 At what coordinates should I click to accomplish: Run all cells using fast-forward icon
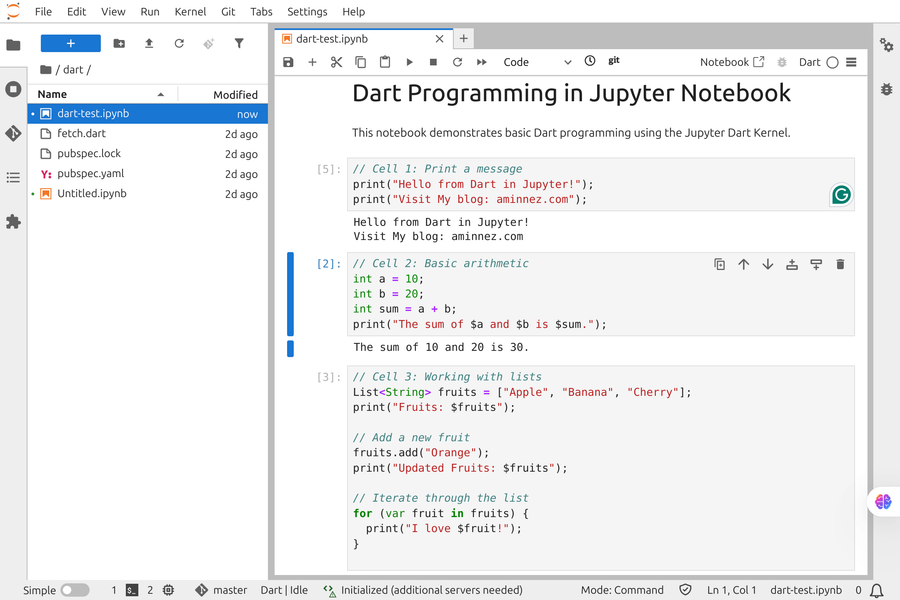481,61
